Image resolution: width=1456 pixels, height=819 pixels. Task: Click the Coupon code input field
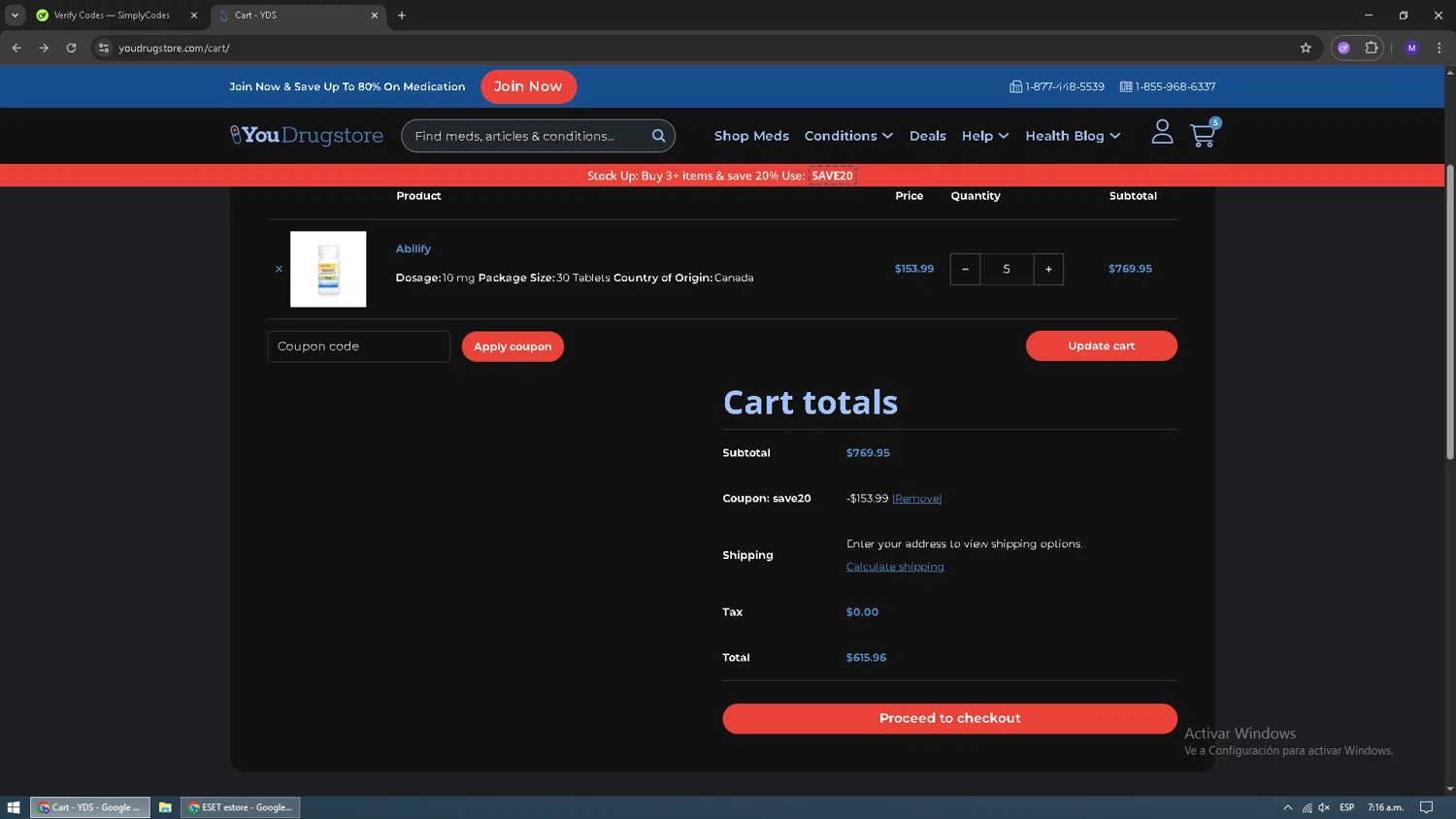pyautogui.click(x=358, y=346)
